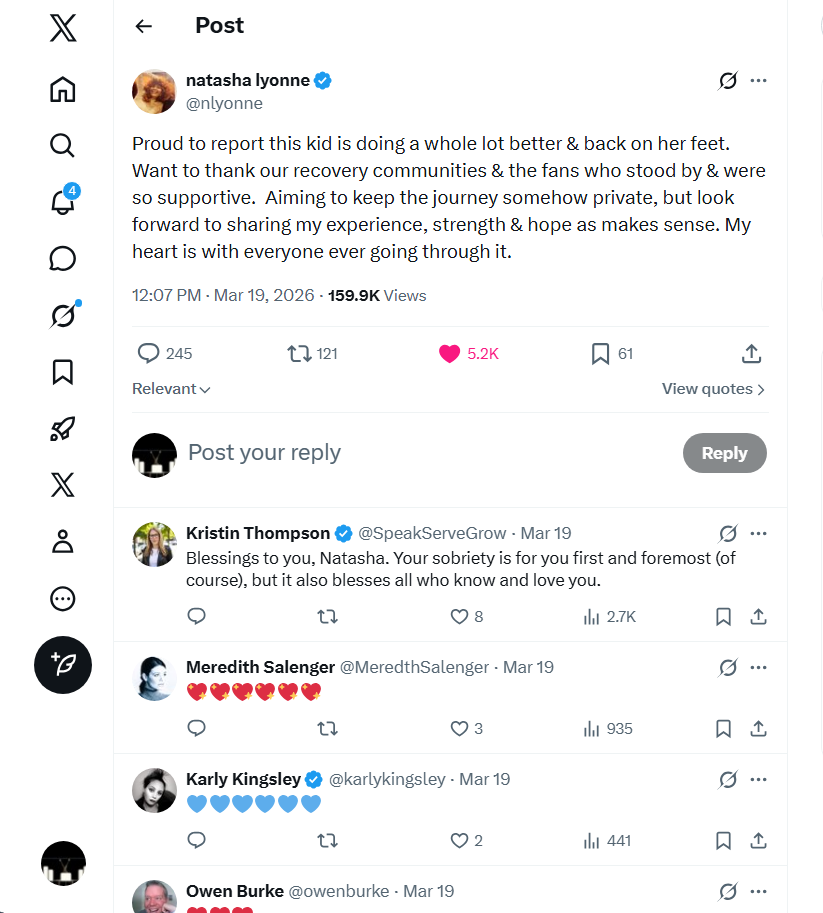Go back using the back arrow
This screenshot has width=823, height=913.
144,26
